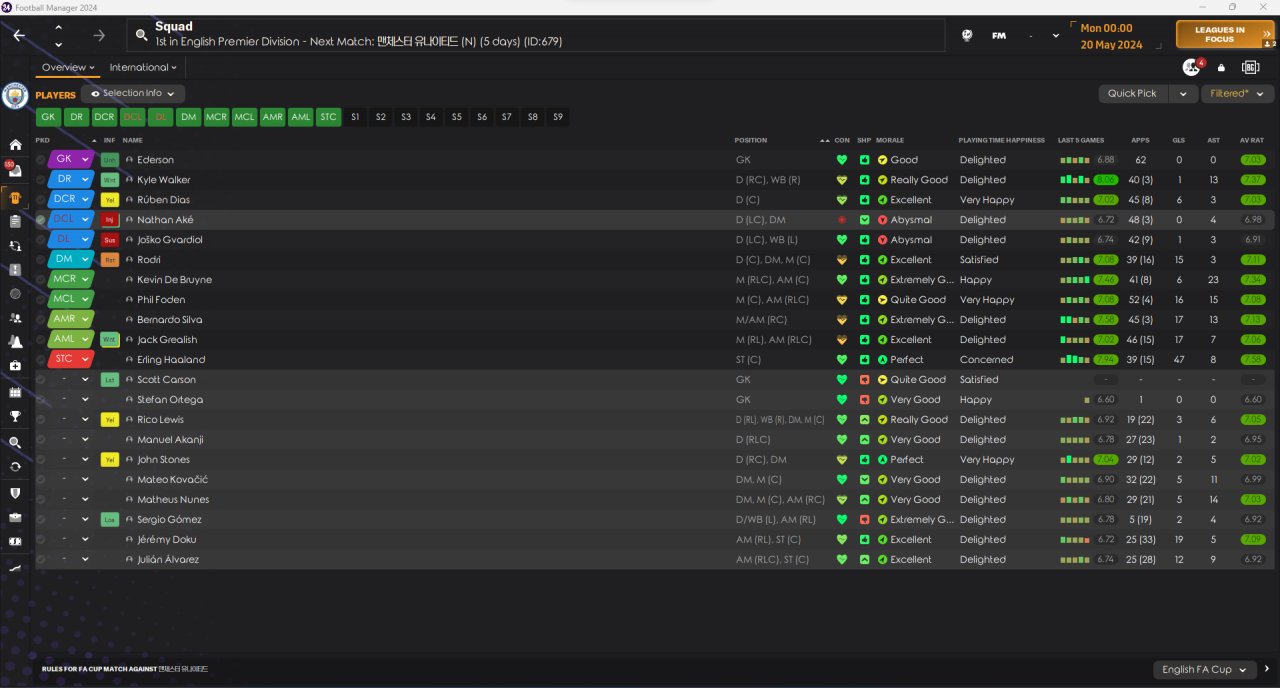This screenshot has width=1280, height=688.
Task: Open the Overview dropdown tab
Action: click(x=68, y=68)
